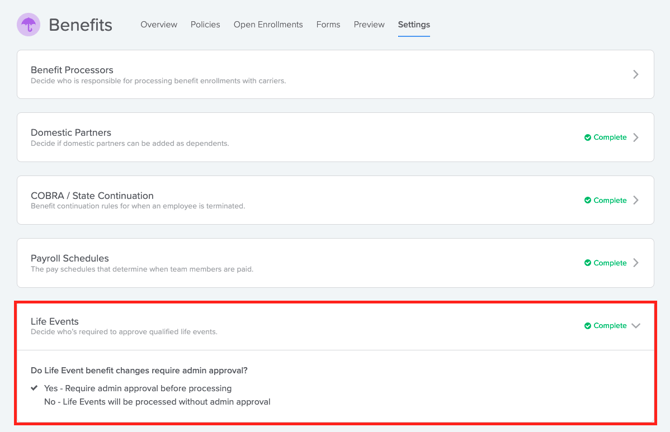670x432 pixels.
Task: Open the Forms tab
Action: tap(328, 25)
